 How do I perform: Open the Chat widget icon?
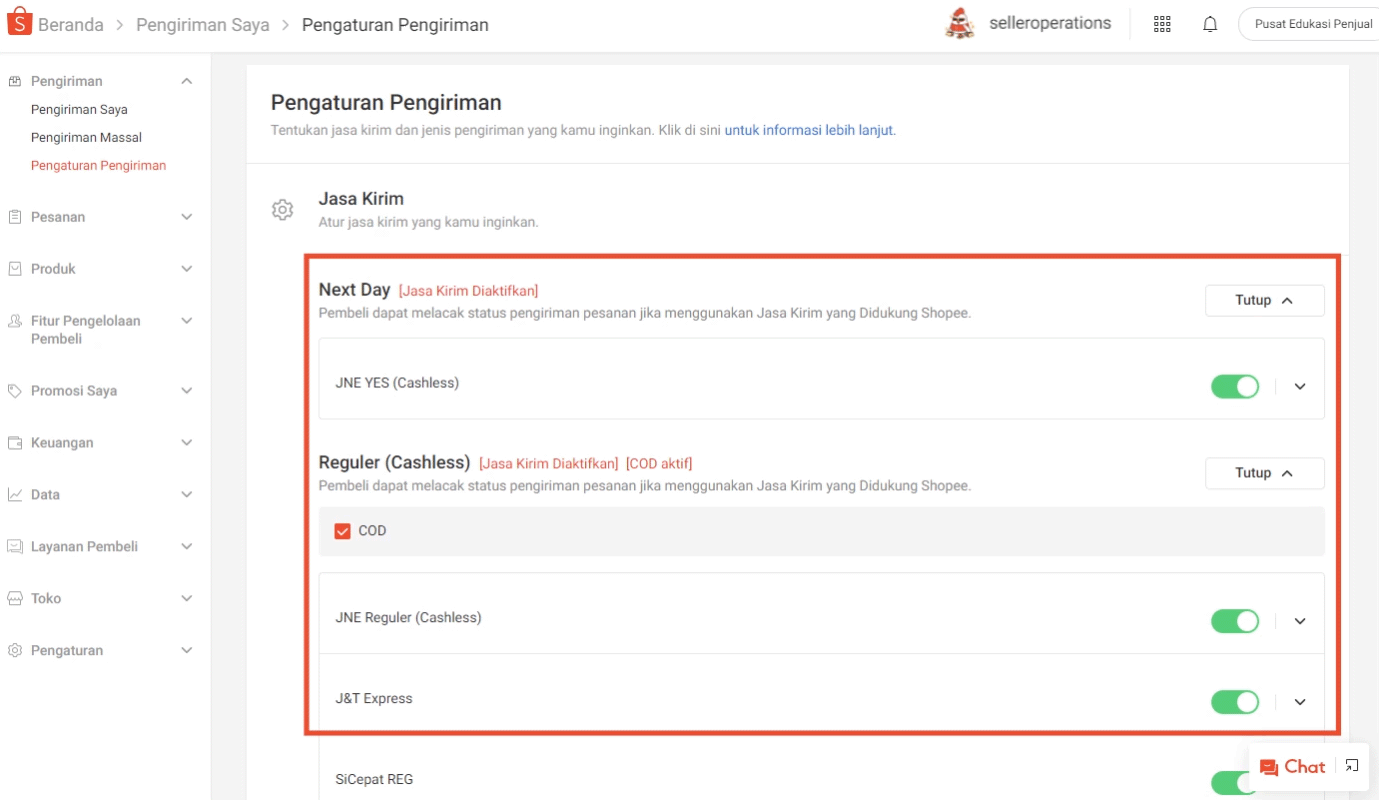tap(1269, 767)
